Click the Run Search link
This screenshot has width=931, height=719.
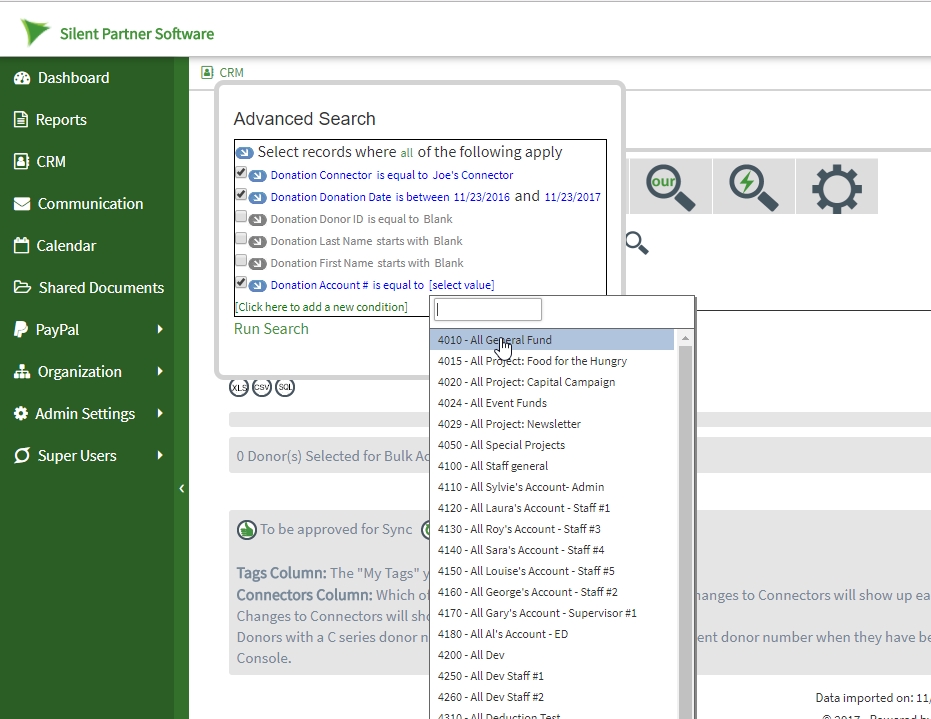[x=271, y=329]
